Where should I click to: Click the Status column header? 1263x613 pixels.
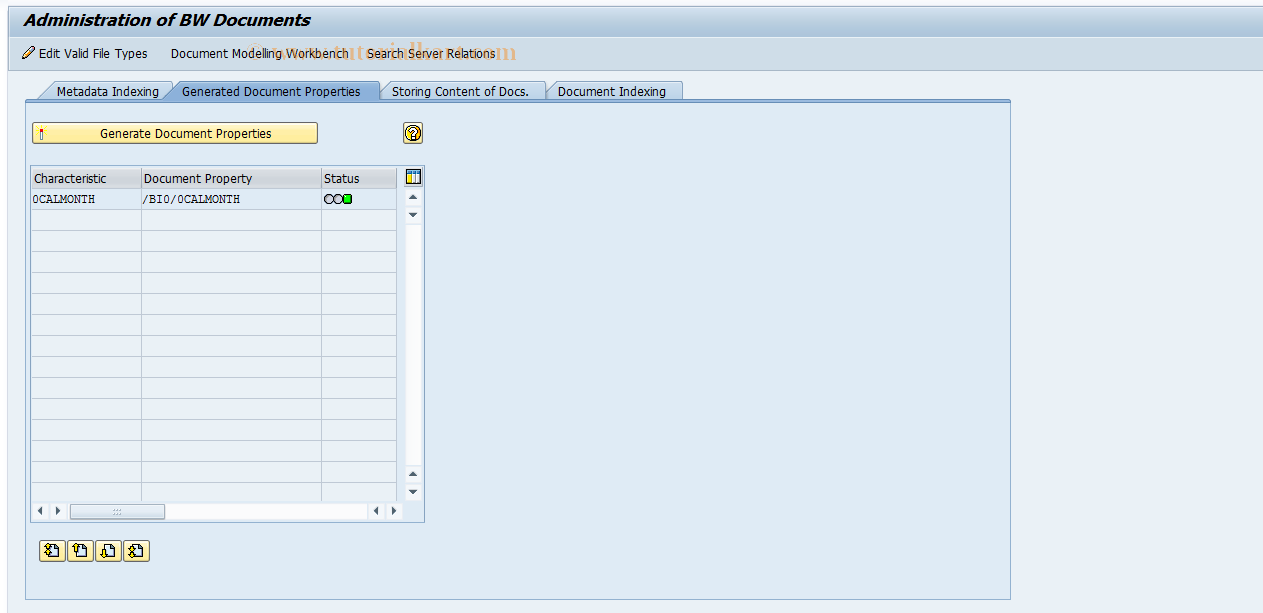(359, 178)
